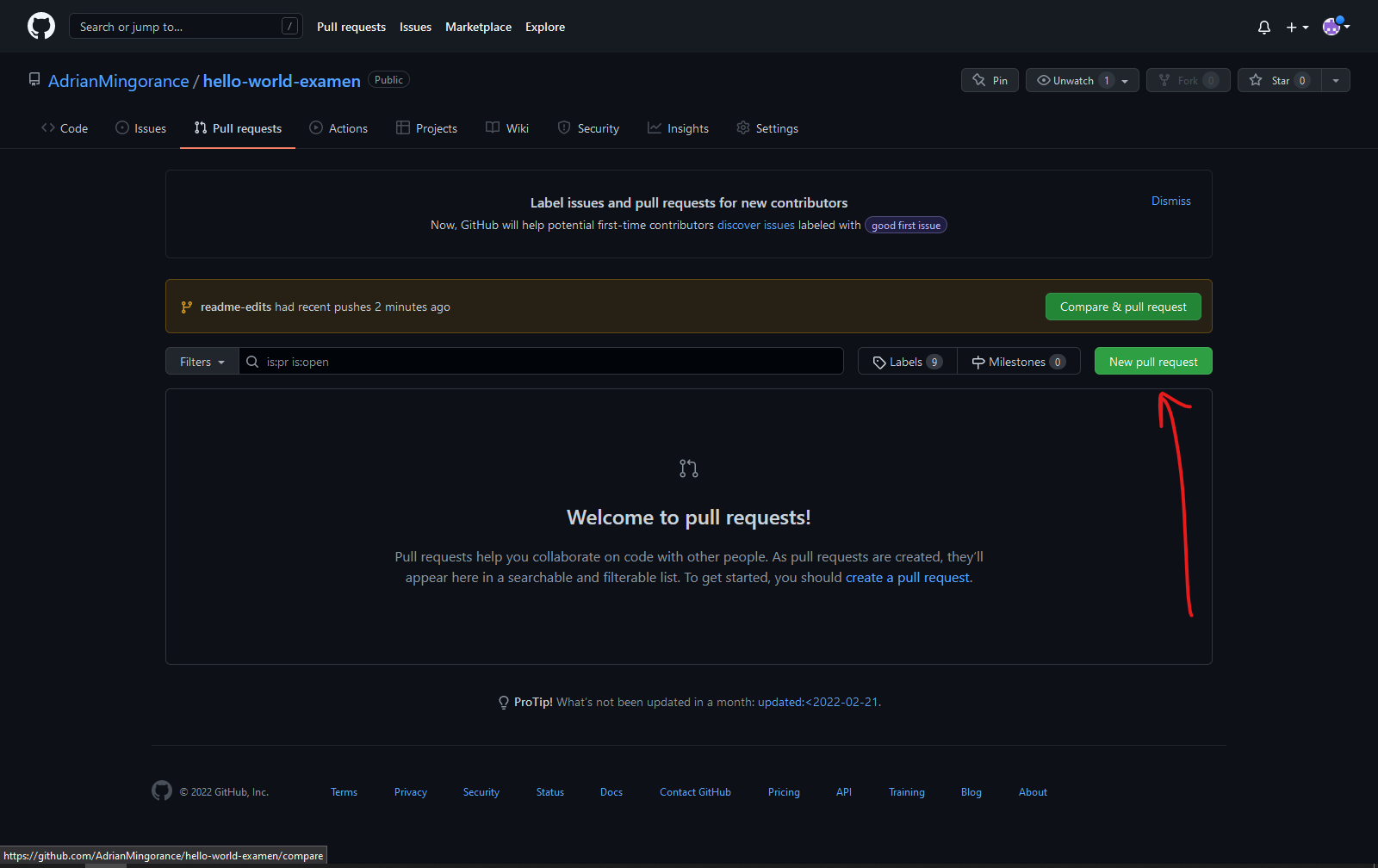Image resolution: width=1378 pixels, height=868 pixels.
Task: Click the create a pull request link
Action: pyautogui.click(x=907, y=577)
